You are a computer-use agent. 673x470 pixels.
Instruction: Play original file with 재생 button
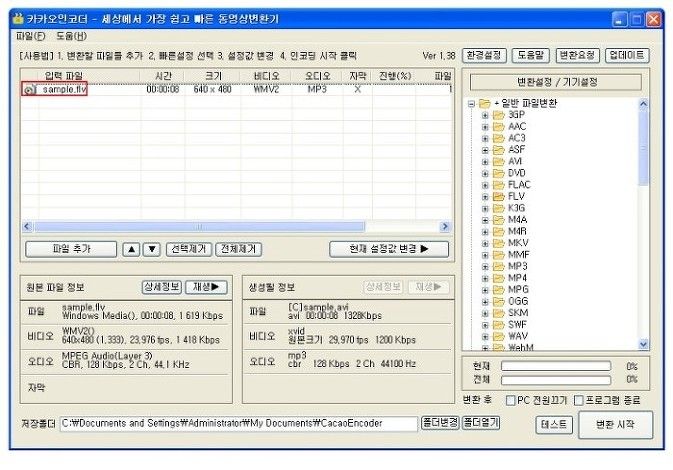click(206, 287)
